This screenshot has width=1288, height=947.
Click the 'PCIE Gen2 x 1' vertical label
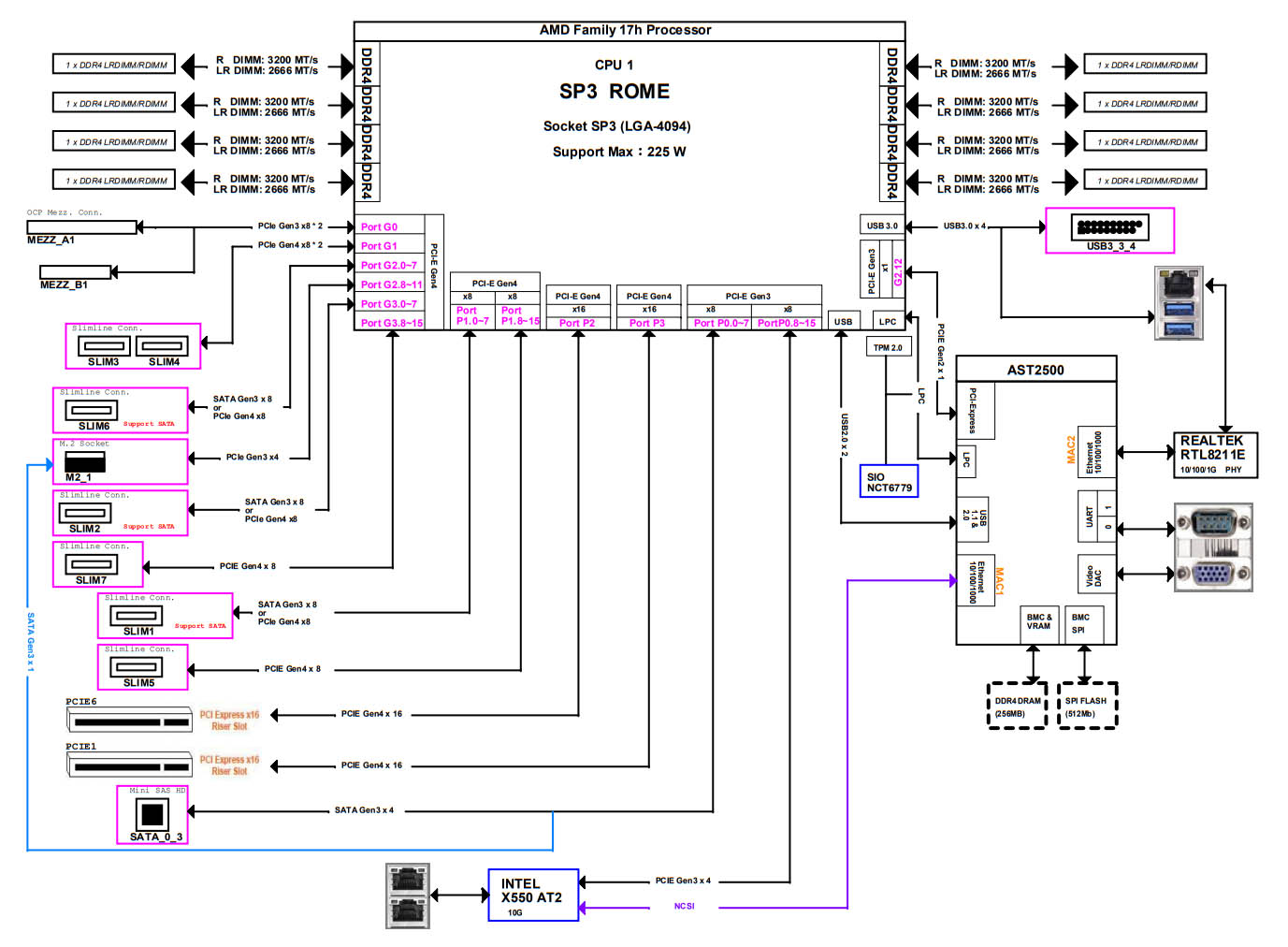pyautogui.click(x=941, y=352)
